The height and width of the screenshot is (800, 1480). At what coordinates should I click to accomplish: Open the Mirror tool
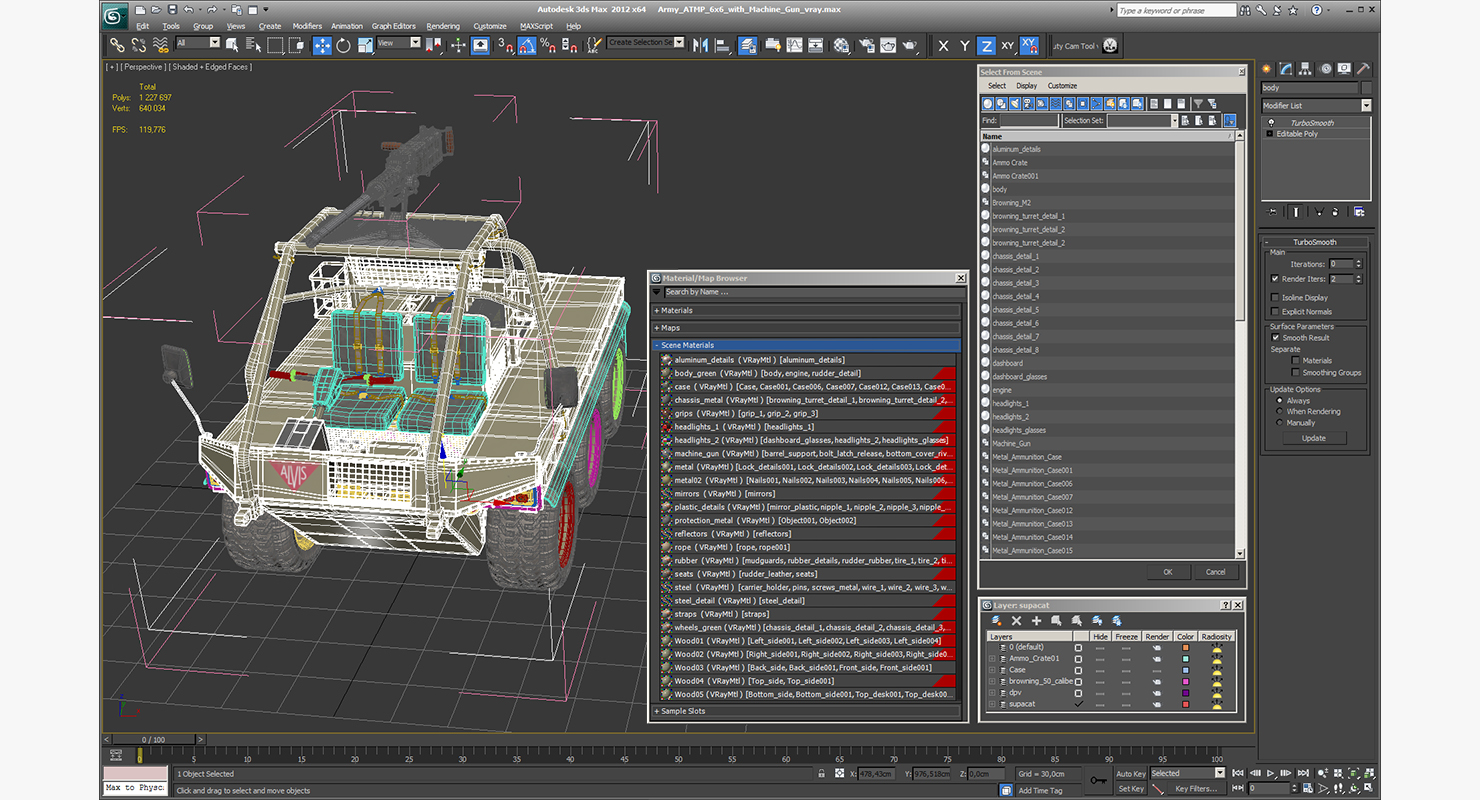click(700, 45)
